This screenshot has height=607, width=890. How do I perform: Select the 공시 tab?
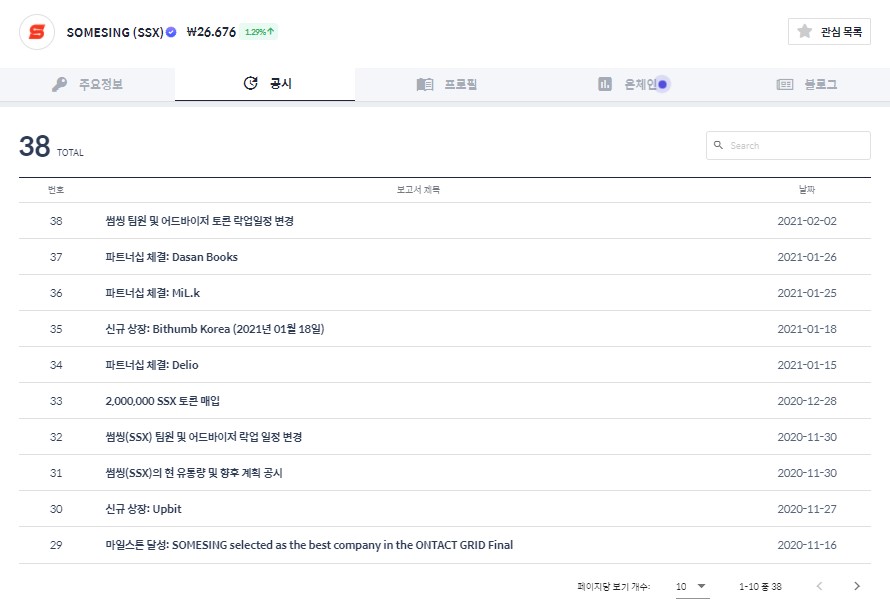(265, 83)
